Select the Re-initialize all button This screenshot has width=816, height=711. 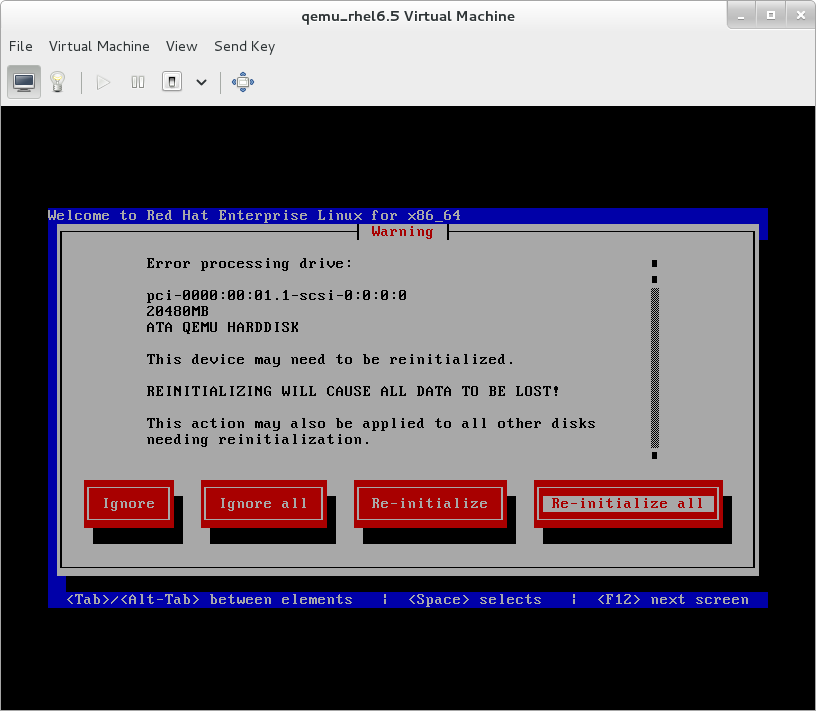tap(628, 503)
